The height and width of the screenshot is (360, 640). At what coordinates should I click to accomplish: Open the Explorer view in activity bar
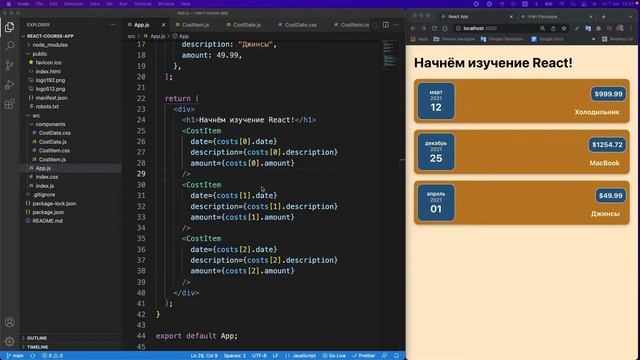coord(9,27)
